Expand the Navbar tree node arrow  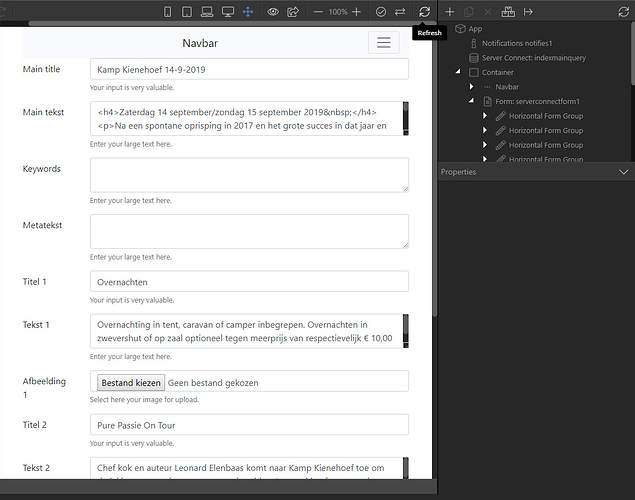click(x=471, y=87)
